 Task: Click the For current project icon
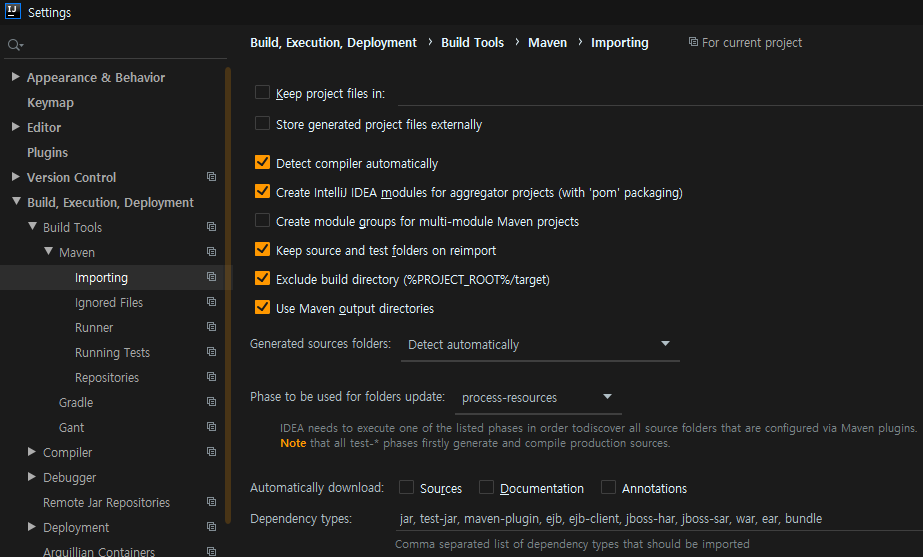pyautogui.click(x=693, y=42)
